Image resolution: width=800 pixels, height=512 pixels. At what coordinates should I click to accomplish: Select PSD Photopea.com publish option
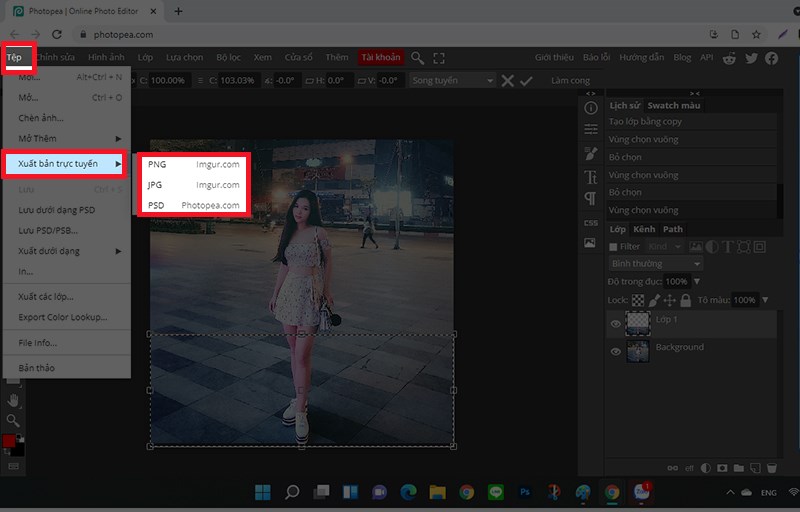[x=194, y=205]
